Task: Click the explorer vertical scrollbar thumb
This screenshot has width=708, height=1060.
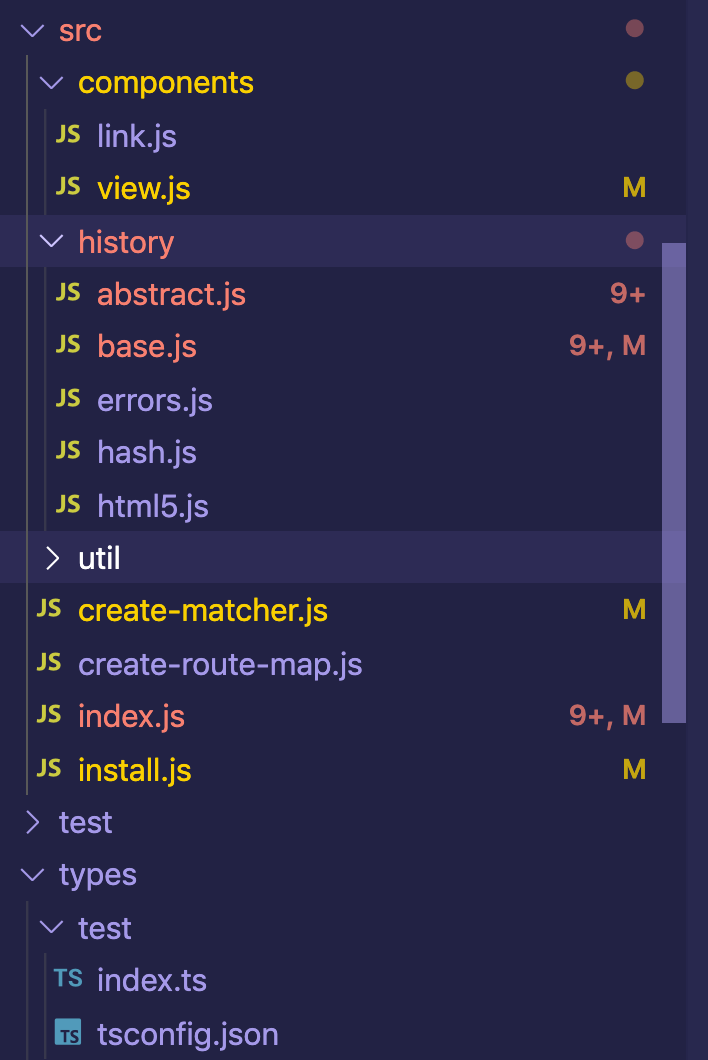Action: coord(674,482)
